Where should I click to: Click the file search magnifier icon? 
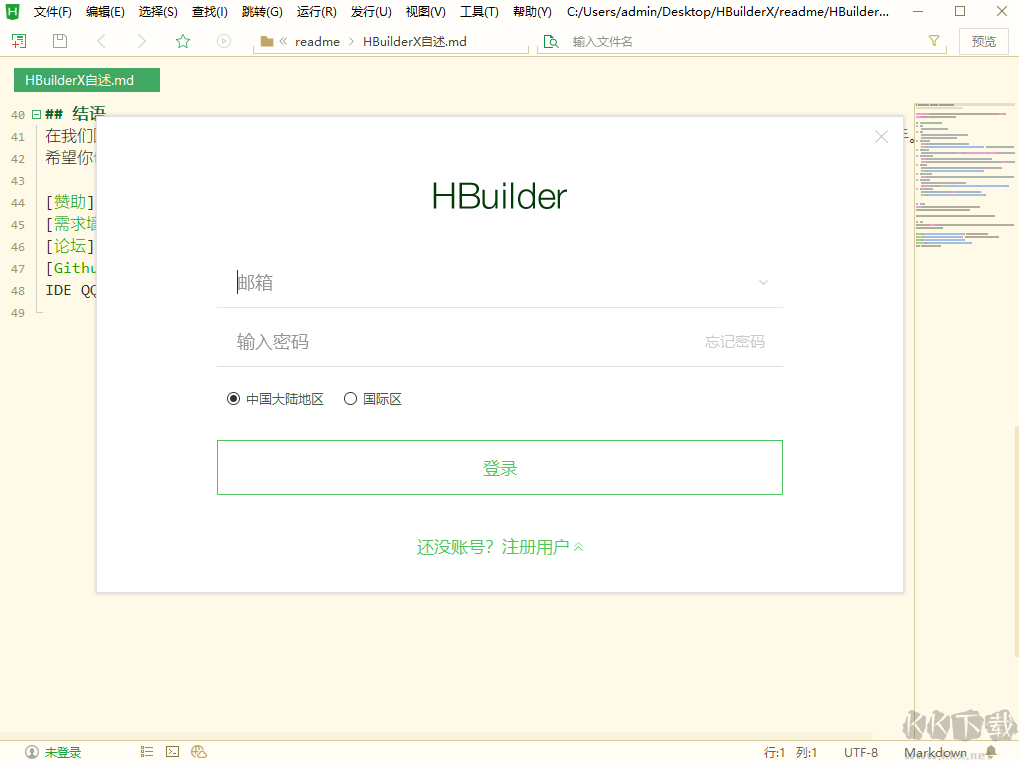[551, 42]
